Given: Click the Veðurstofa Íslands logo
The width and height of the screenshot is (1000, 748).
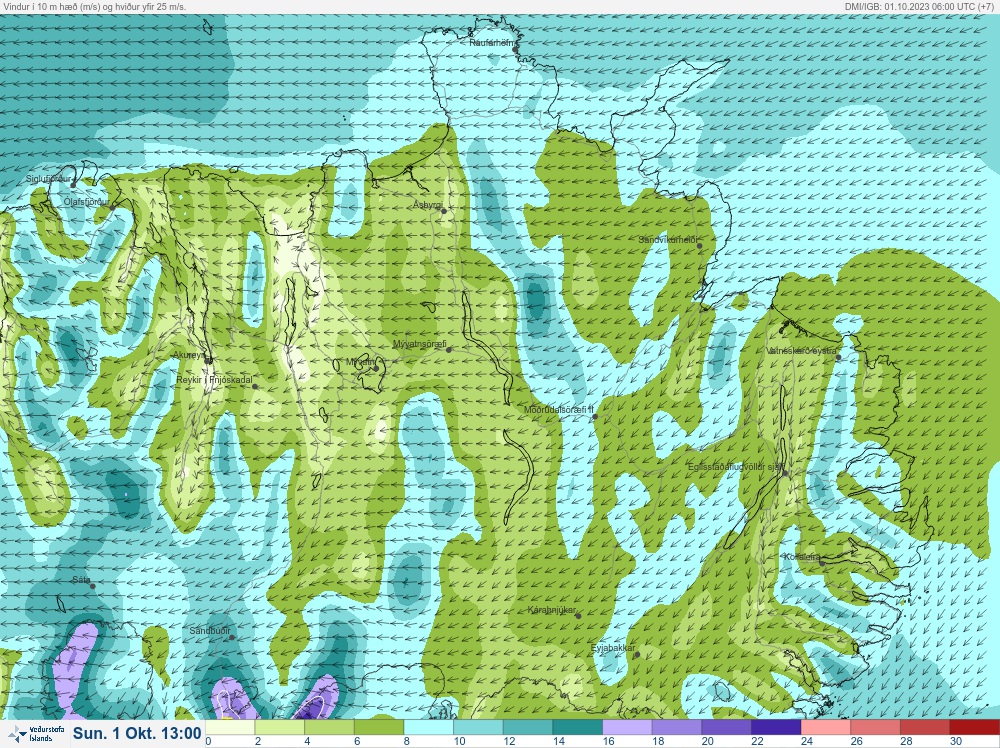Looking at the screenshot, I should click(x=35, y=734).
